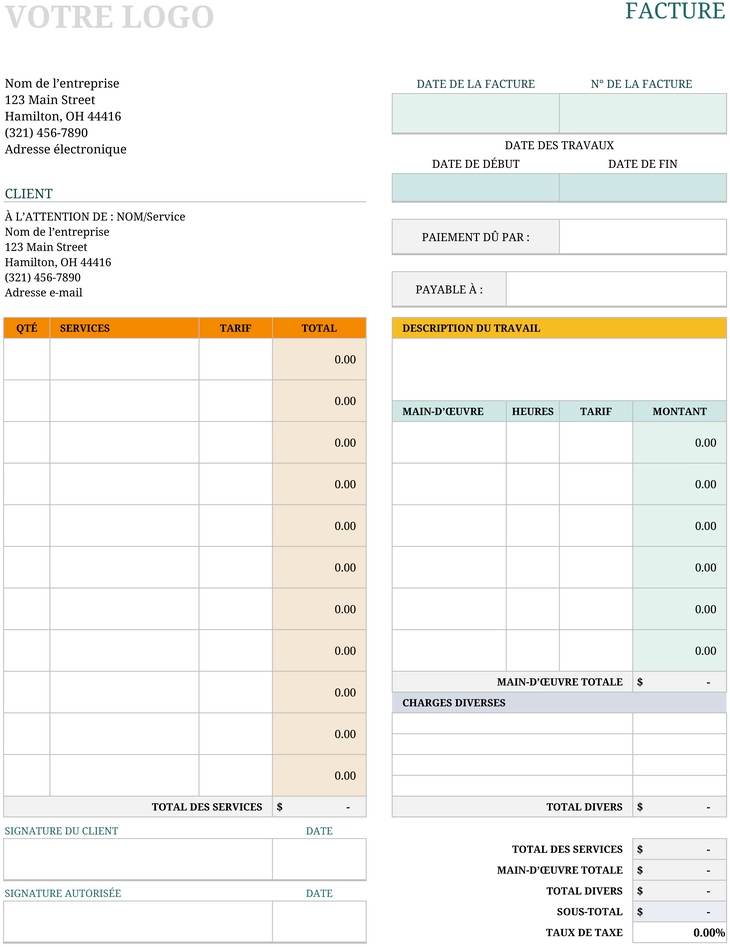Image resolution: width=730 pixels, height=947 pixels.
Task: Select the cell under DATE DE DÉBUT
Action: click(476, 187)
